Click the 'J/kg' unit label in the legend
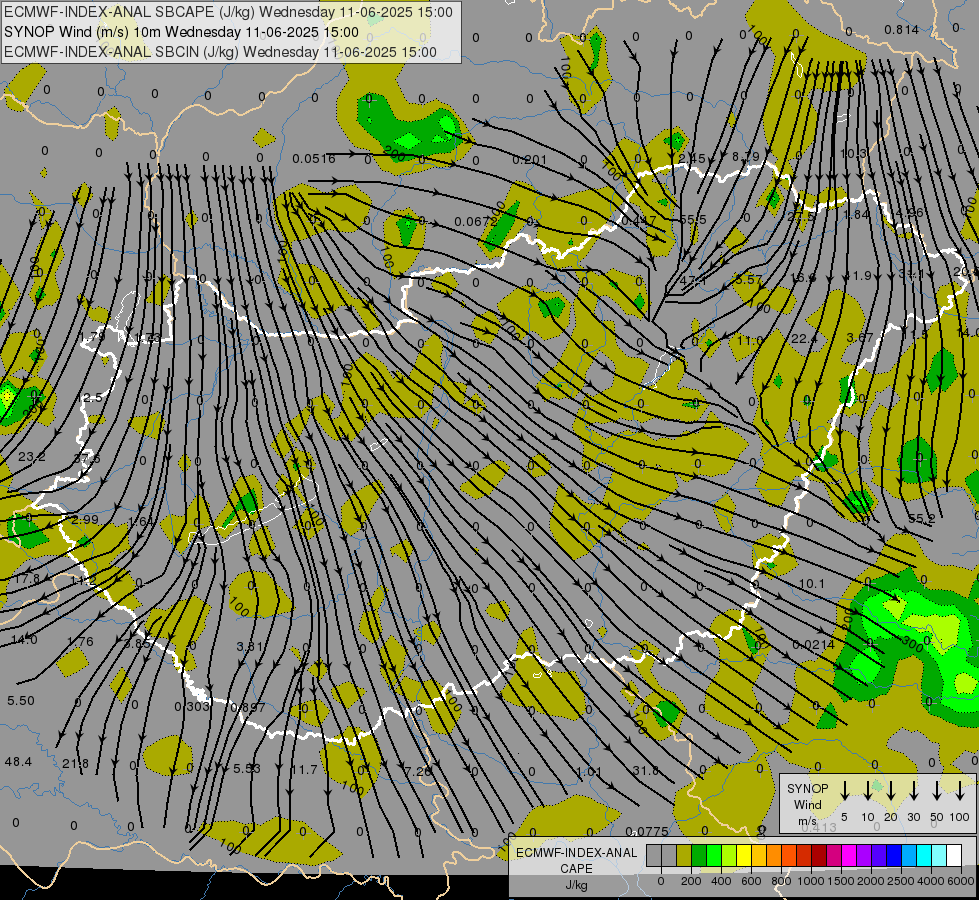Image resolution: width=979 pixels, height=900 pixels. click(x=576, y=885)
